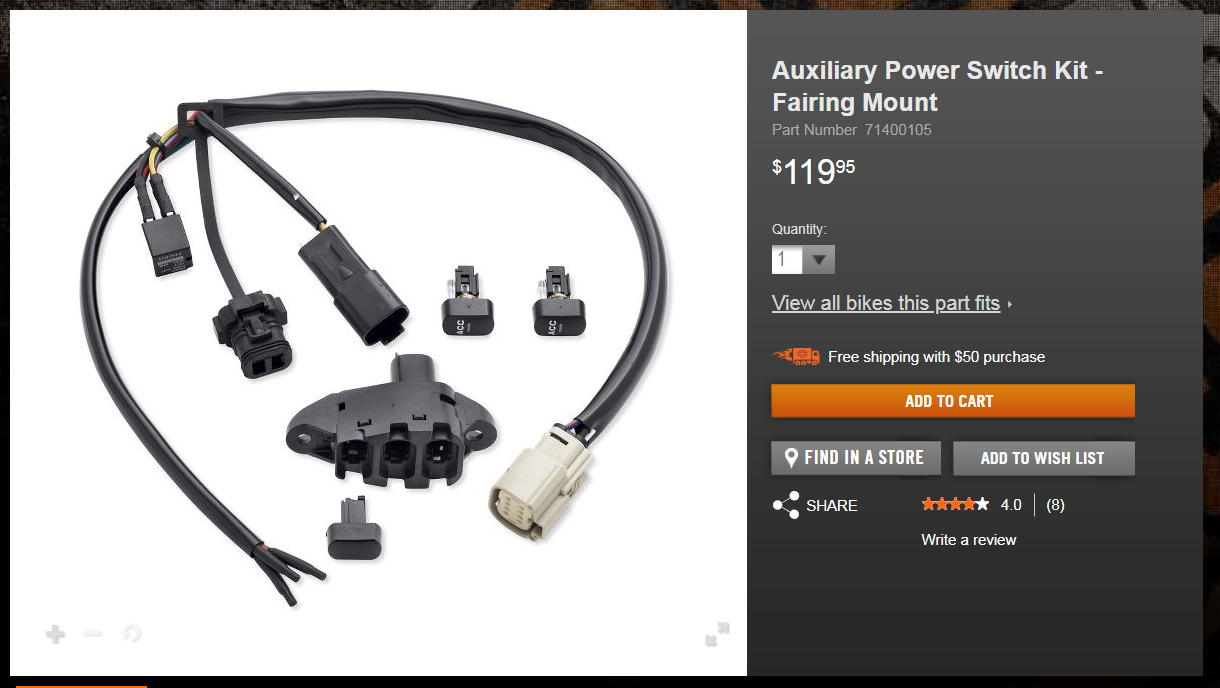The image size is (1220, 688).
Task: Open the Quantity dropdown arrow
Action: 820,260
